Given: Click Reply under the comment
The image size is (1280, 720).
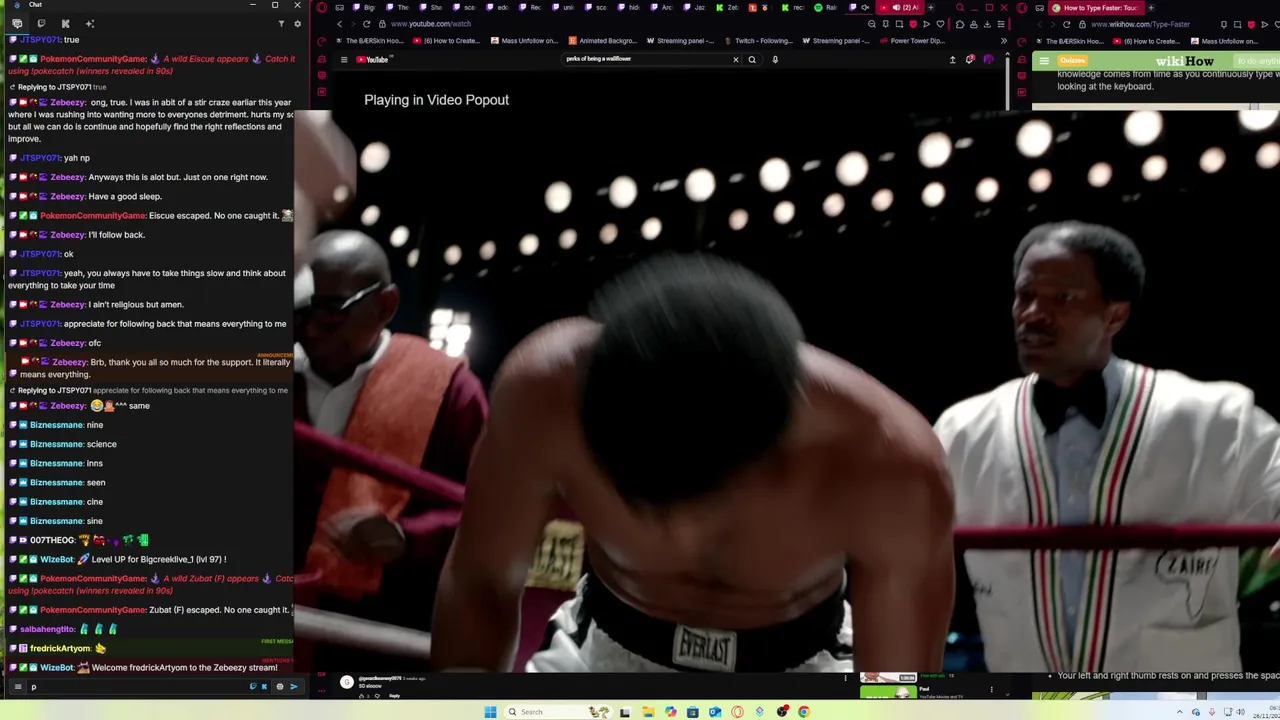Looking at the screenshot, I should click(x=395, y=695).
